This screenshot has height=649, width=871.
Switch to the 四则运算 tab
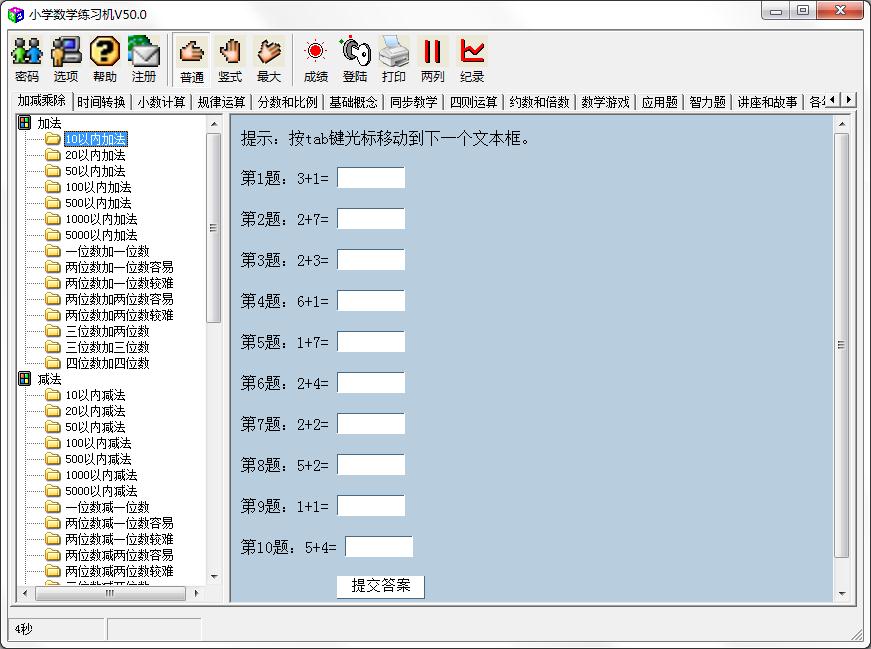(x=473, y=102)
